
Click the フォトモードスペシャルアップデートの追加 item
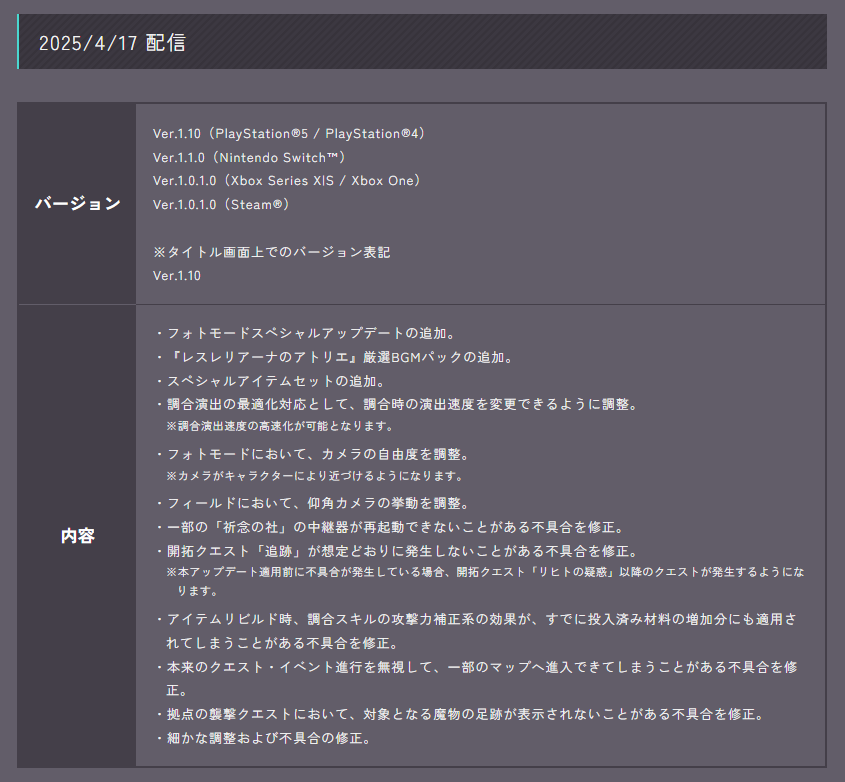[307, 333]
